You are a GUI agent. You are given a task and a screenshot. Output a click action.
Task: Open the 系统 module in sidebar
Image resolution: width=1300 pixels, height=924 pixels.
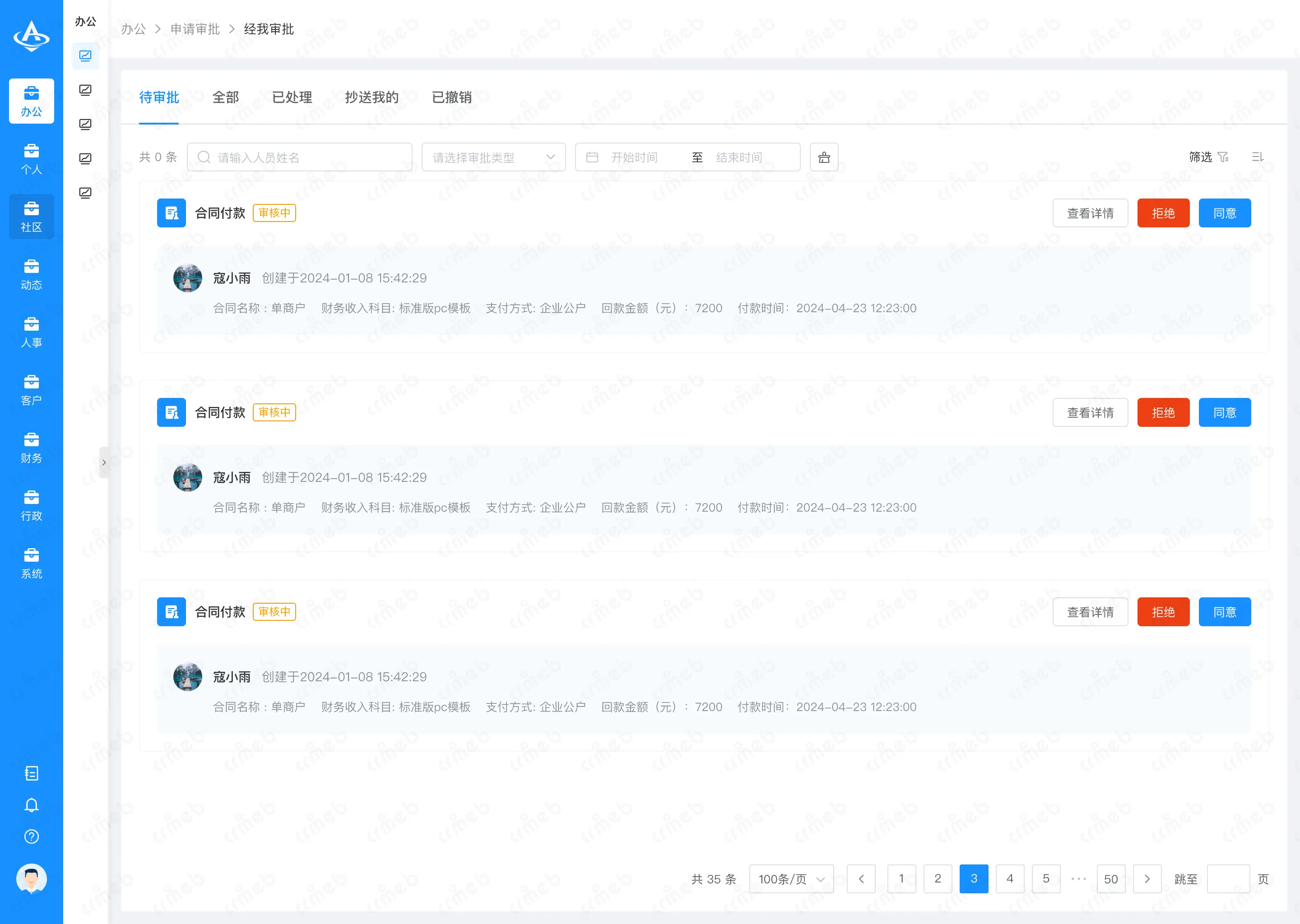click(31, 563)
